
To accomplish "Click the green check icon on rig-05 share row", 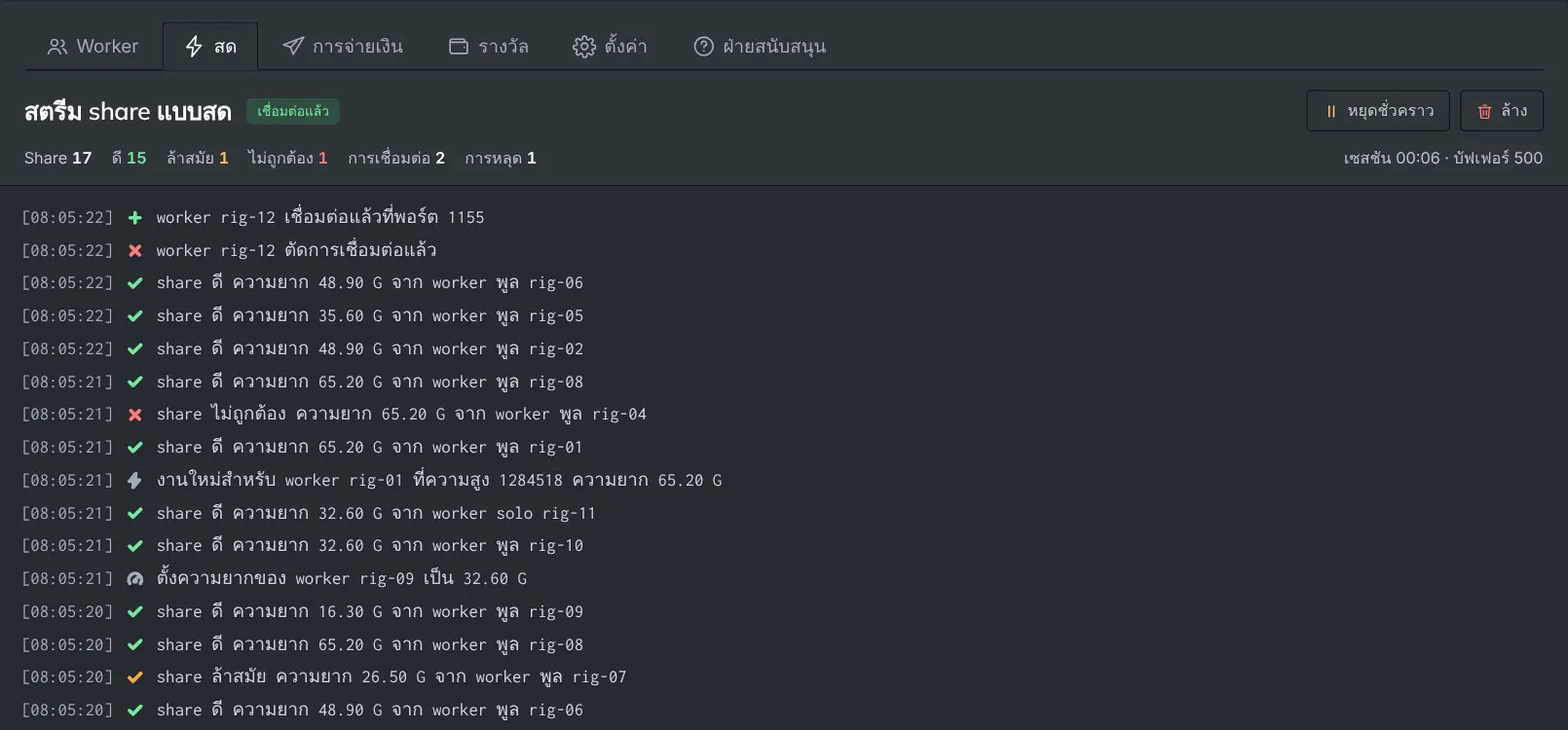I will pos(135,316).
